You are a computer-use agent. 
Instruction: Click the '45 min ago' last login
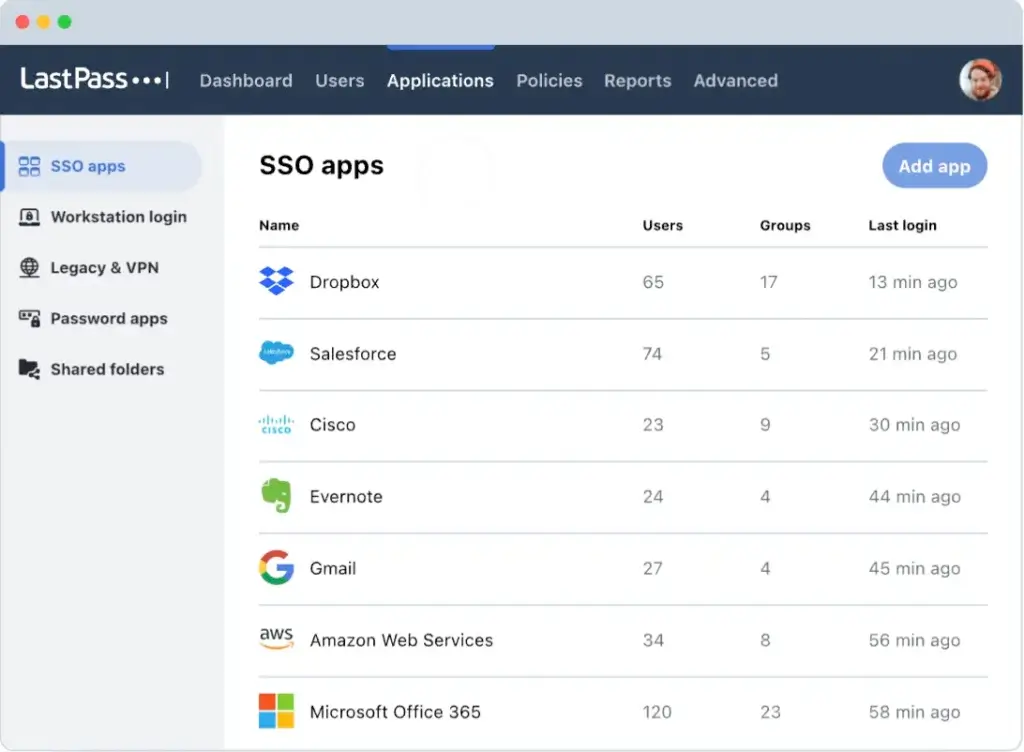click(x=914, y=569)
